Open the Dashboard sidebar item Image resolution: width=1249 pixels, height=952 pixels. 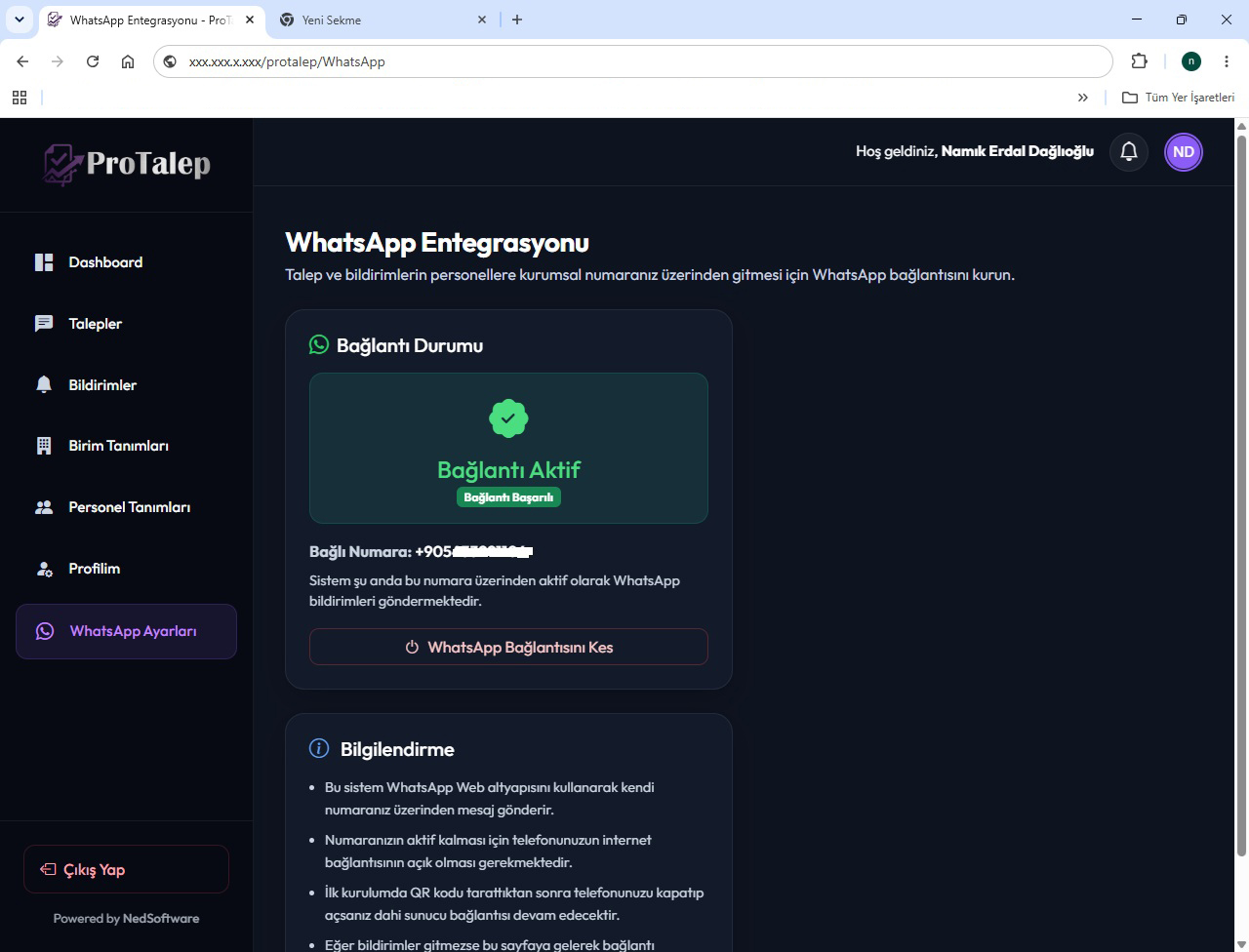(126, 262)
